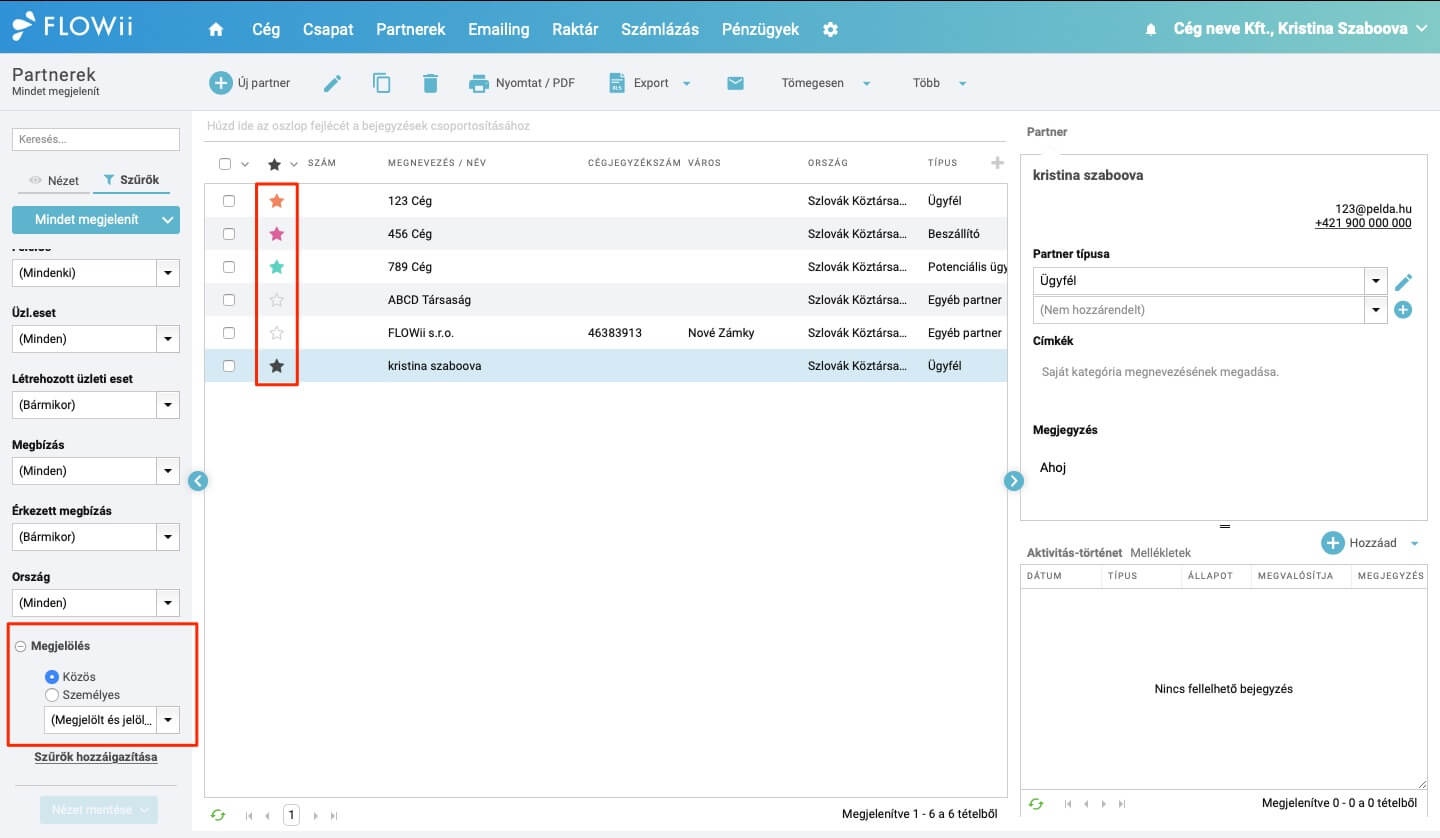The height and width of the screenshot is (838, 1440).
Task: Check the 789 Cég row checkbox
Action: point(229,267)
